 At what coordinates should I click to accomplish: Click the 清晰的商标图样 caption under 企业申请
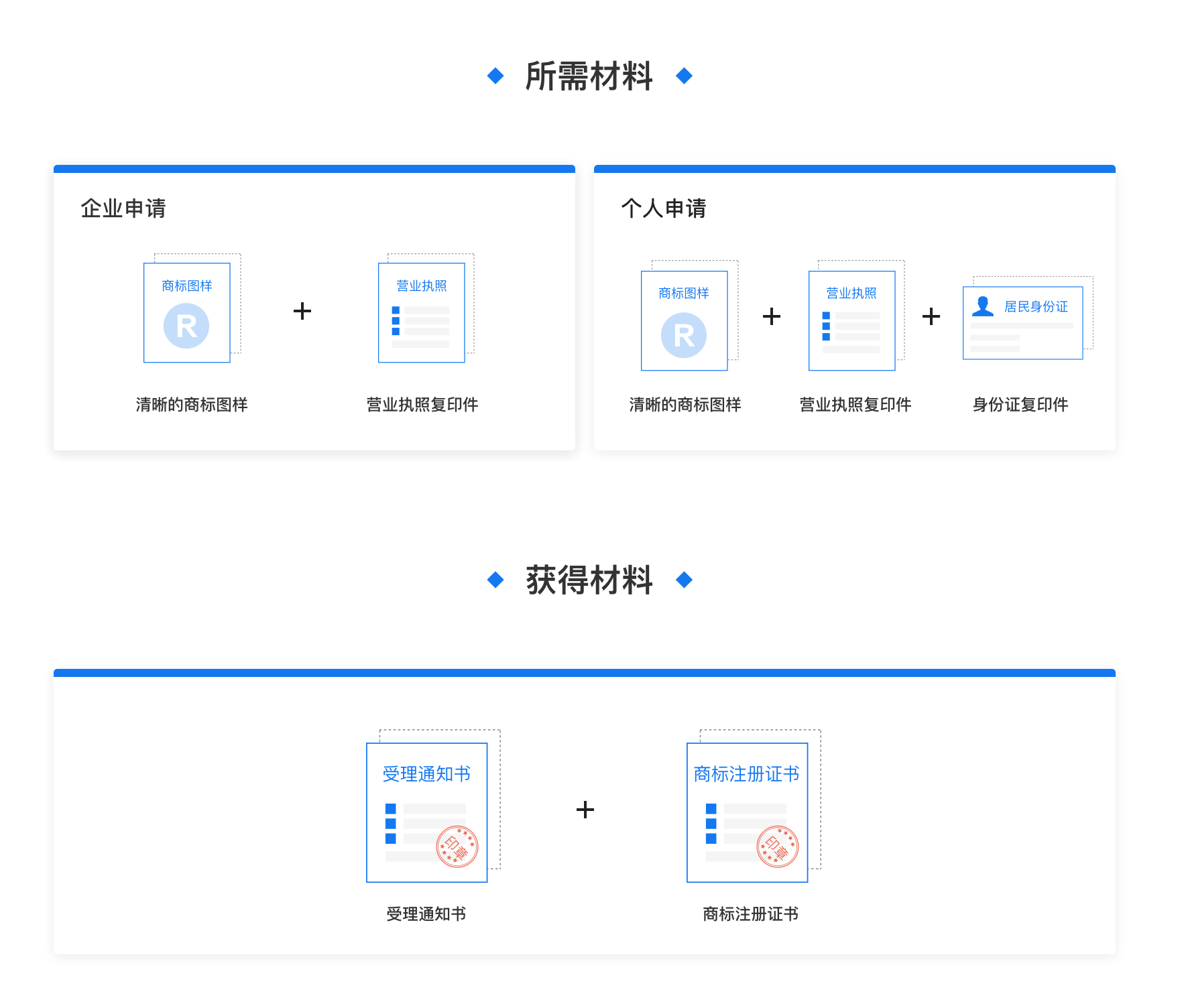(x=192, y=405)
